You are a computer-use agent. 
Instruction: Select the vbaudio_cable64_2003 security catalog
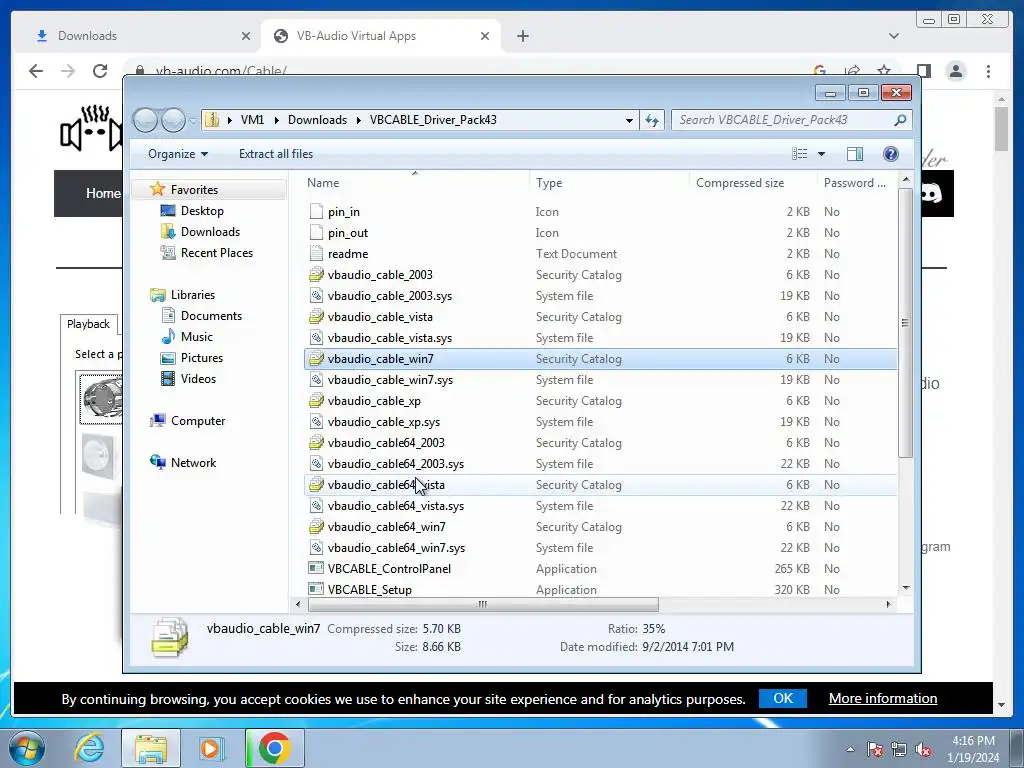(x=600, y=443)
